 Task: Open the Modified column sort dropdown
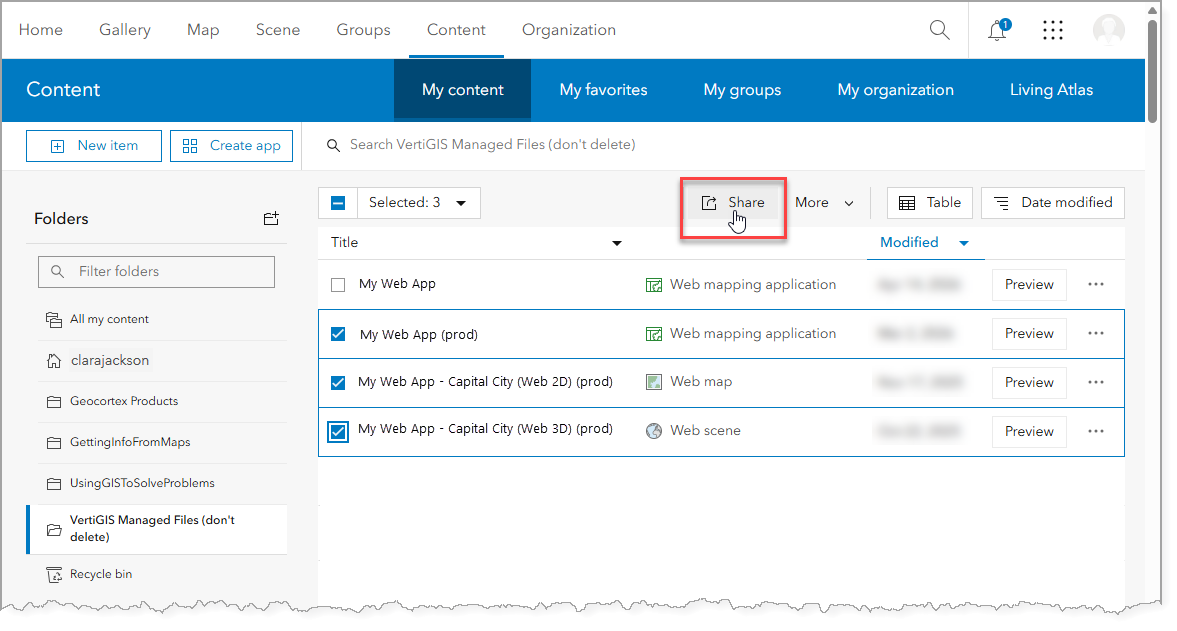tap(964, 243)
